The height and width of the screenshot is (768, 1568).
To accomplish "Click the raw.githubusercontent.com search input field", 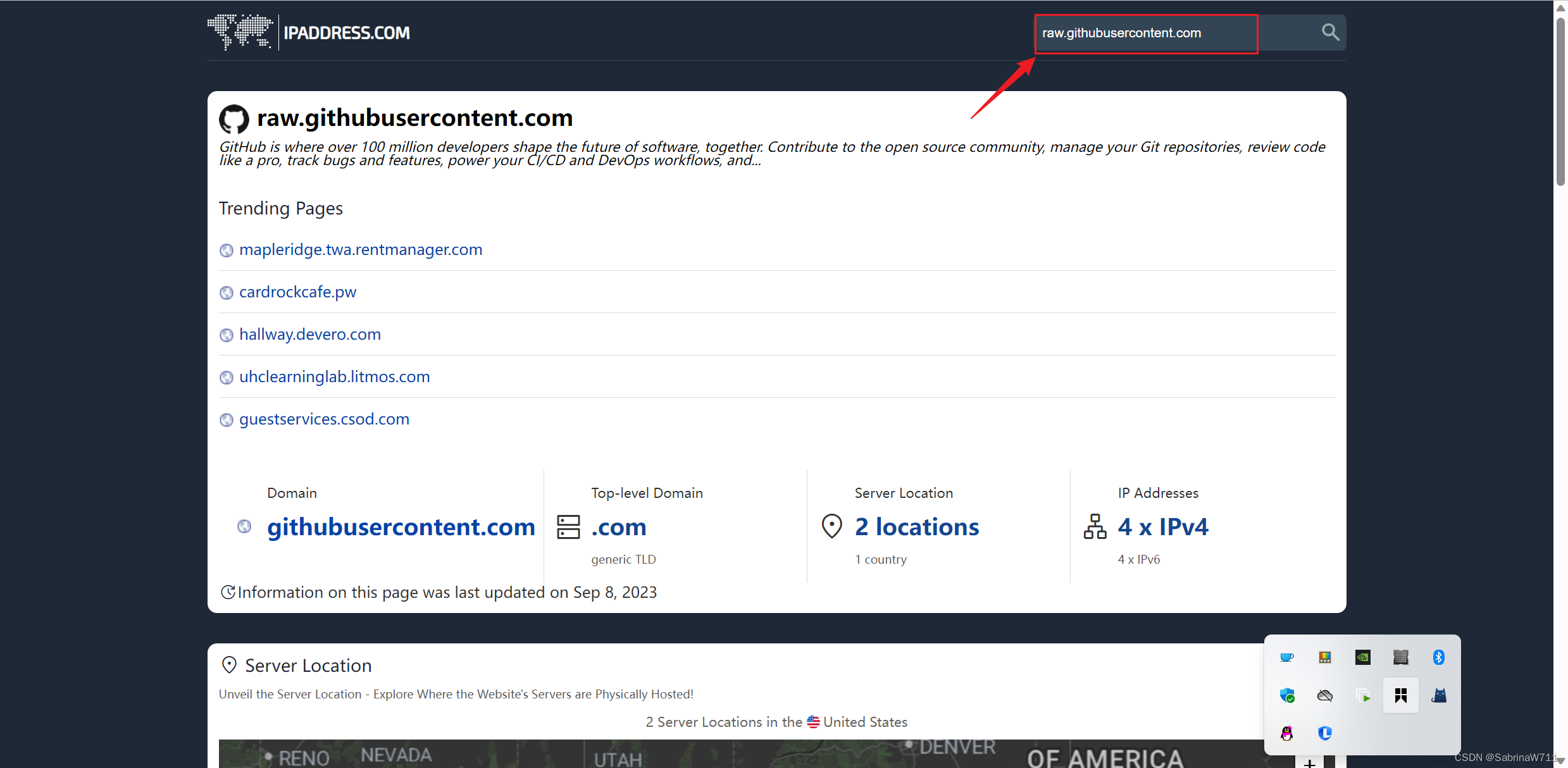I will [x=1145, y=33].
